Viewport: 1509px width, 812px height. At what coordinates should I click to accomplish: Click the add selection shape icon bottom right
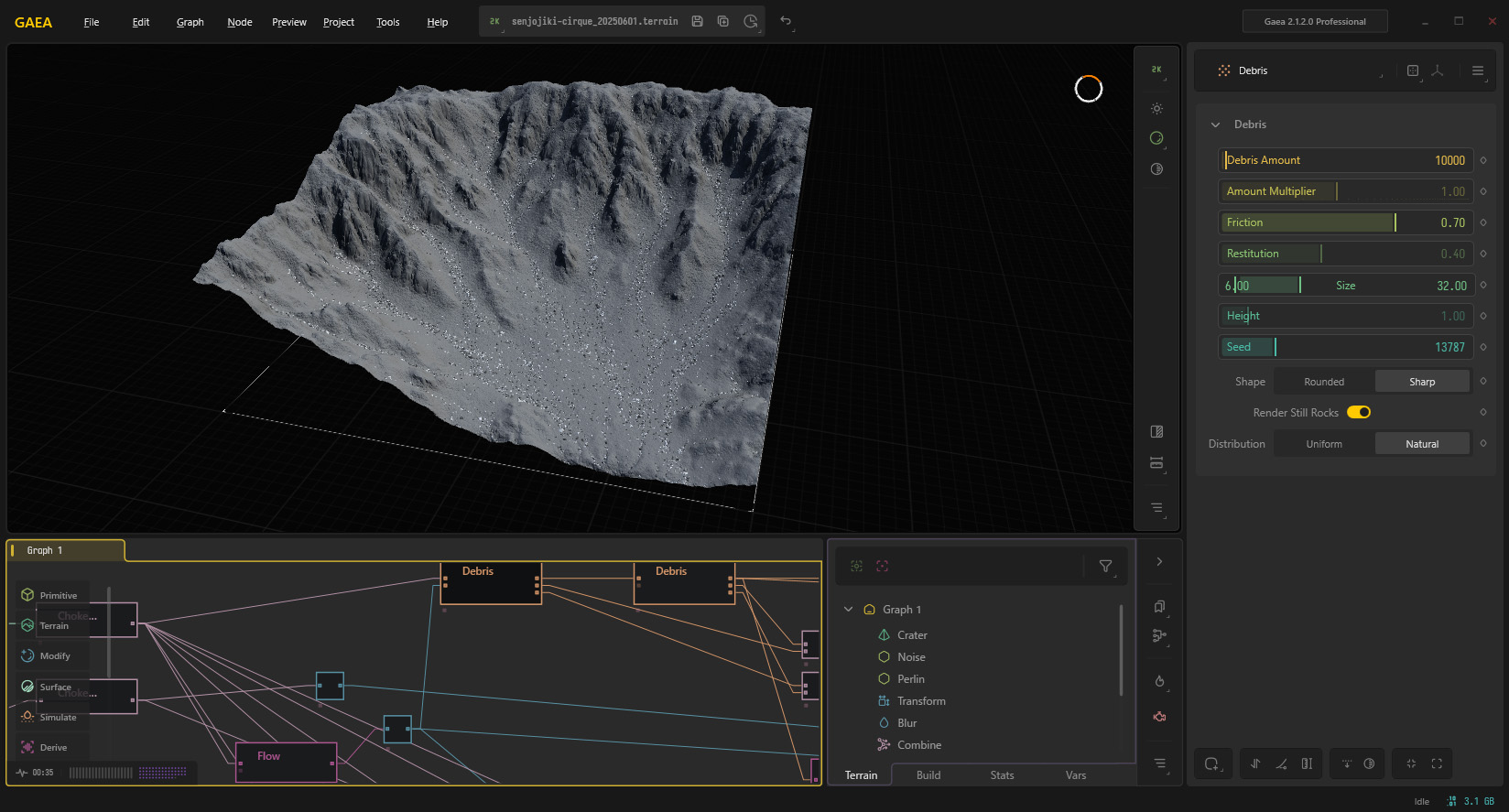[1212, 763]
